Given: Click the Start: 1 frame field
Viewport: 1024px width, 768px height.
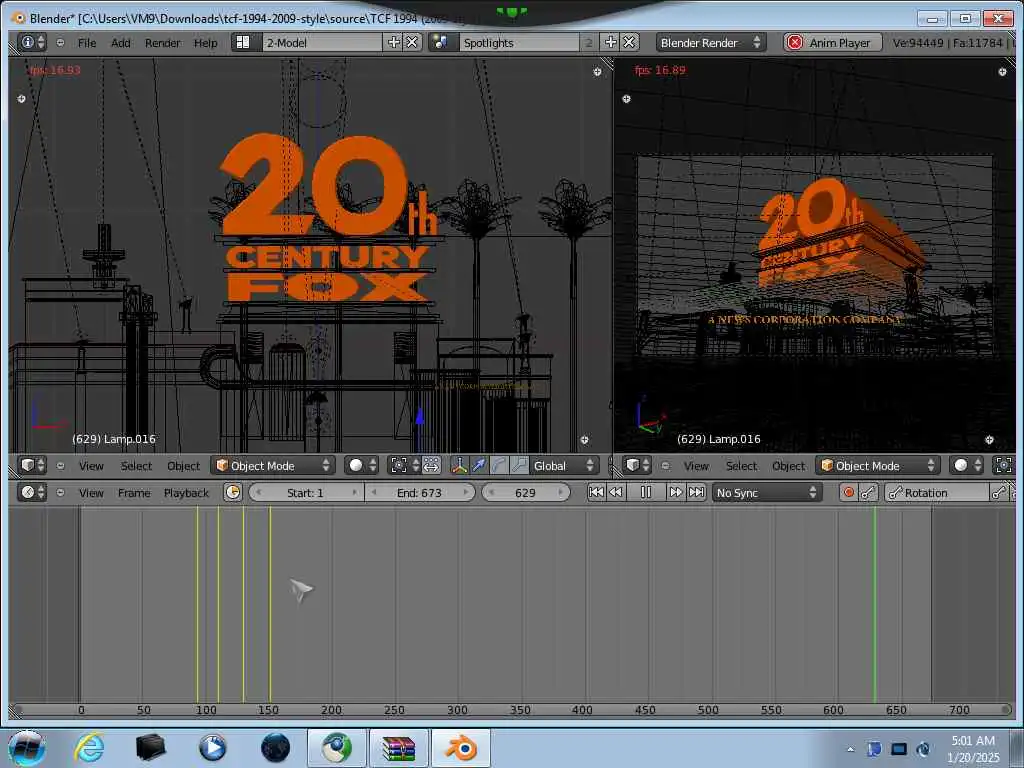Looking at the screenshot, I should pos(306,492).
